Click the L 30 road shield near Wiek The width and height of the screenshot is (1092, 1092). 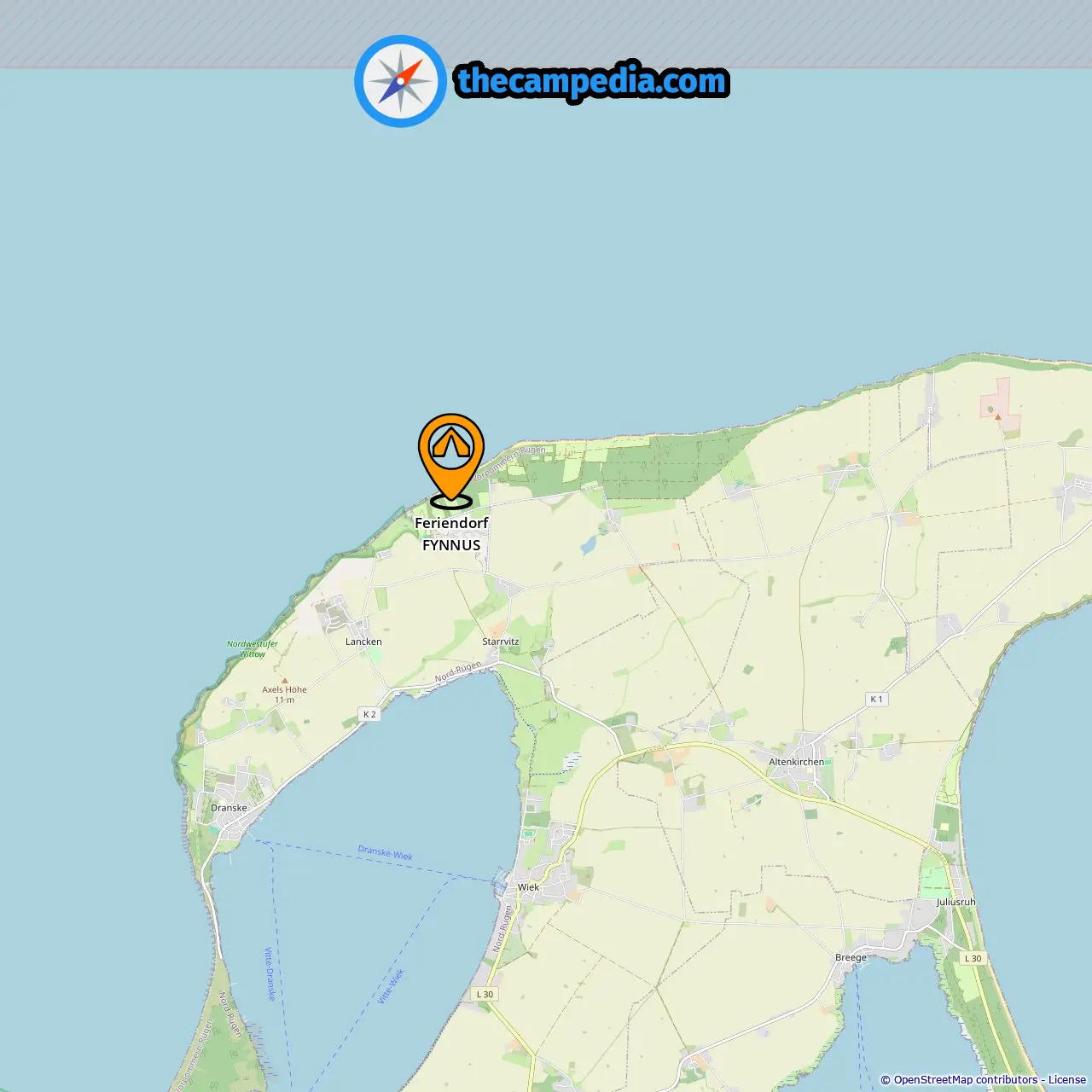click(485, 994)
